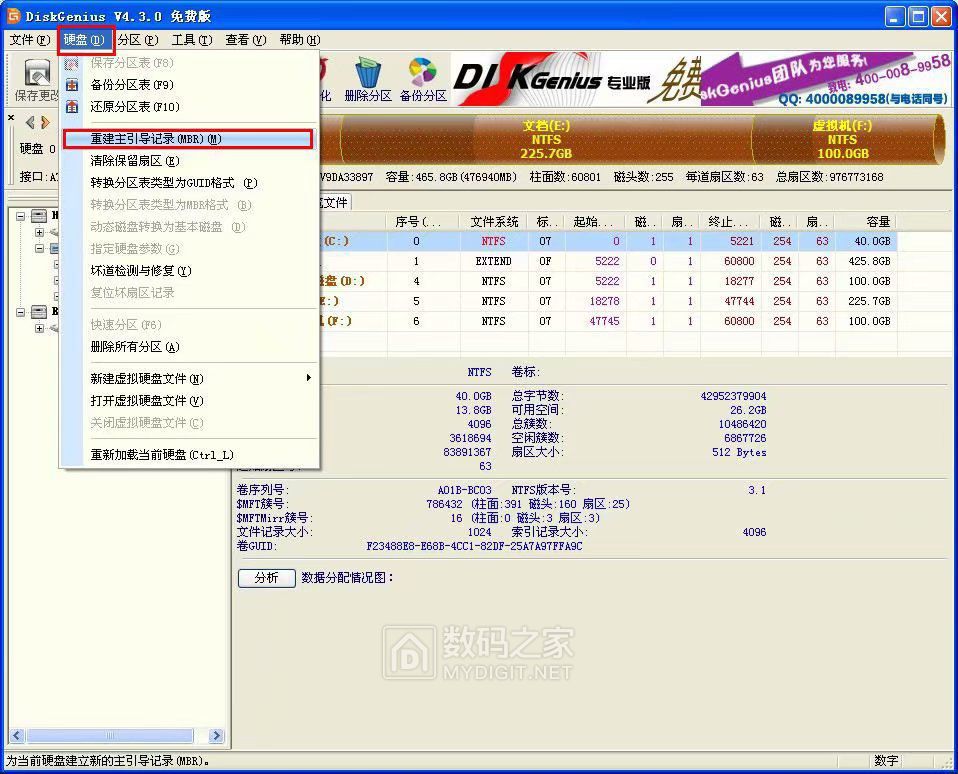Choose 重建主引导记录(MBR) menu entry

(188, 139)
